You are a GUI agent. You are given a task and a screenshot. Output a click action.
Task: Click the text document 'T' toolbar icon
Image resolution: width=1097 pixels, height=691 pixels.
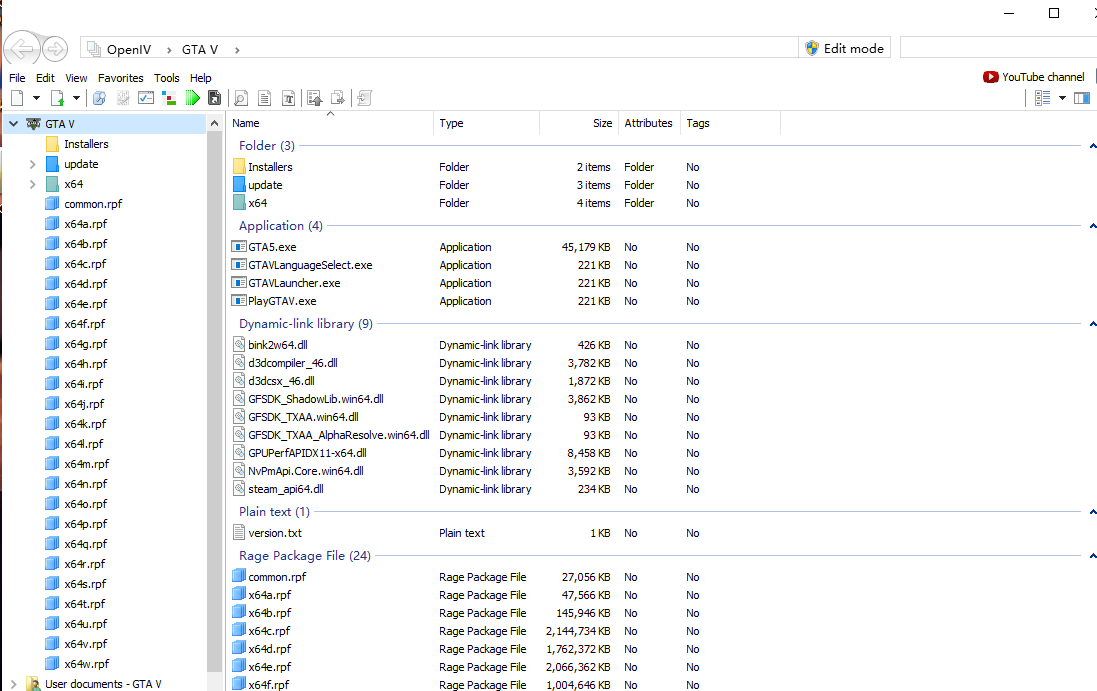(x=288, y=98)
